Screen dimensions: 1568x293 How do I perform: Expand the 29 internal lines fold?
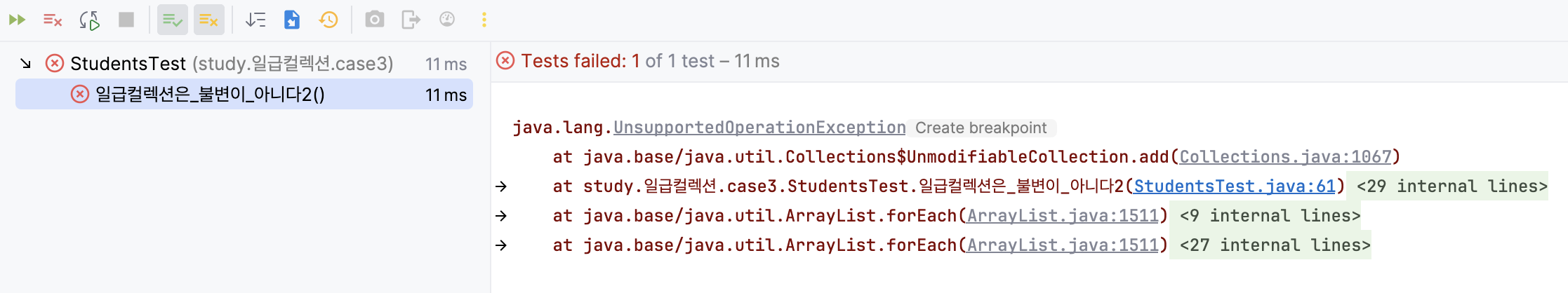1451,186
